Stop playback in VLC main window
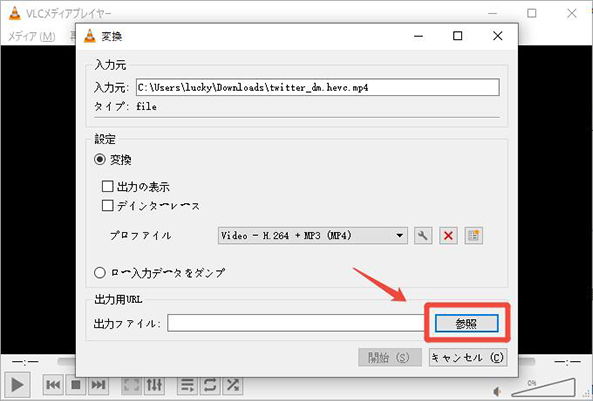This screenshot has height=401, width=593. click(x=76, y=385)
